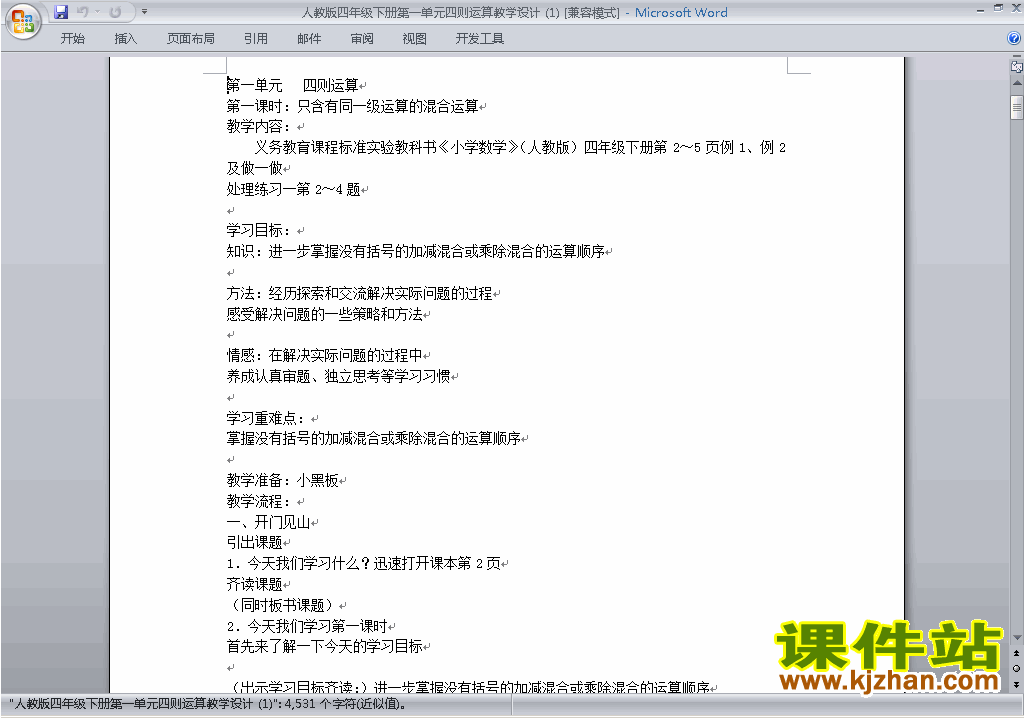Screen dimensions: 1024x718
Task: Click the vertical scrollbar thumb
Action: pyautogui.click(x=1017, y=108)
